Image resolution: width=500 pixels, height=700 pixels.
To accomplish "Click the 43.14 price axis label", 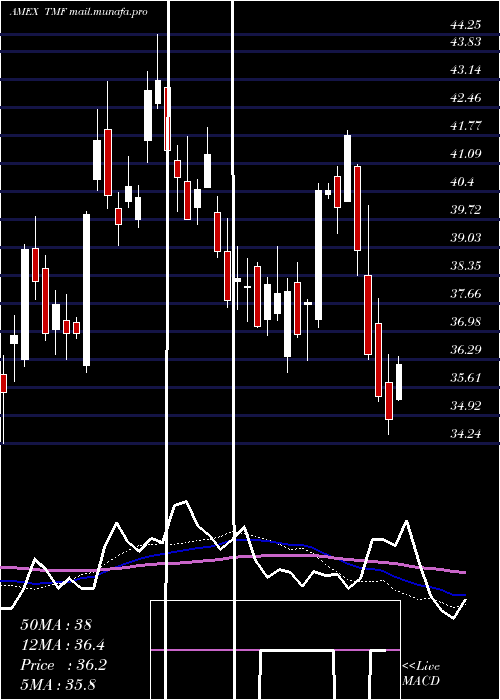I will tap(466, 70).
